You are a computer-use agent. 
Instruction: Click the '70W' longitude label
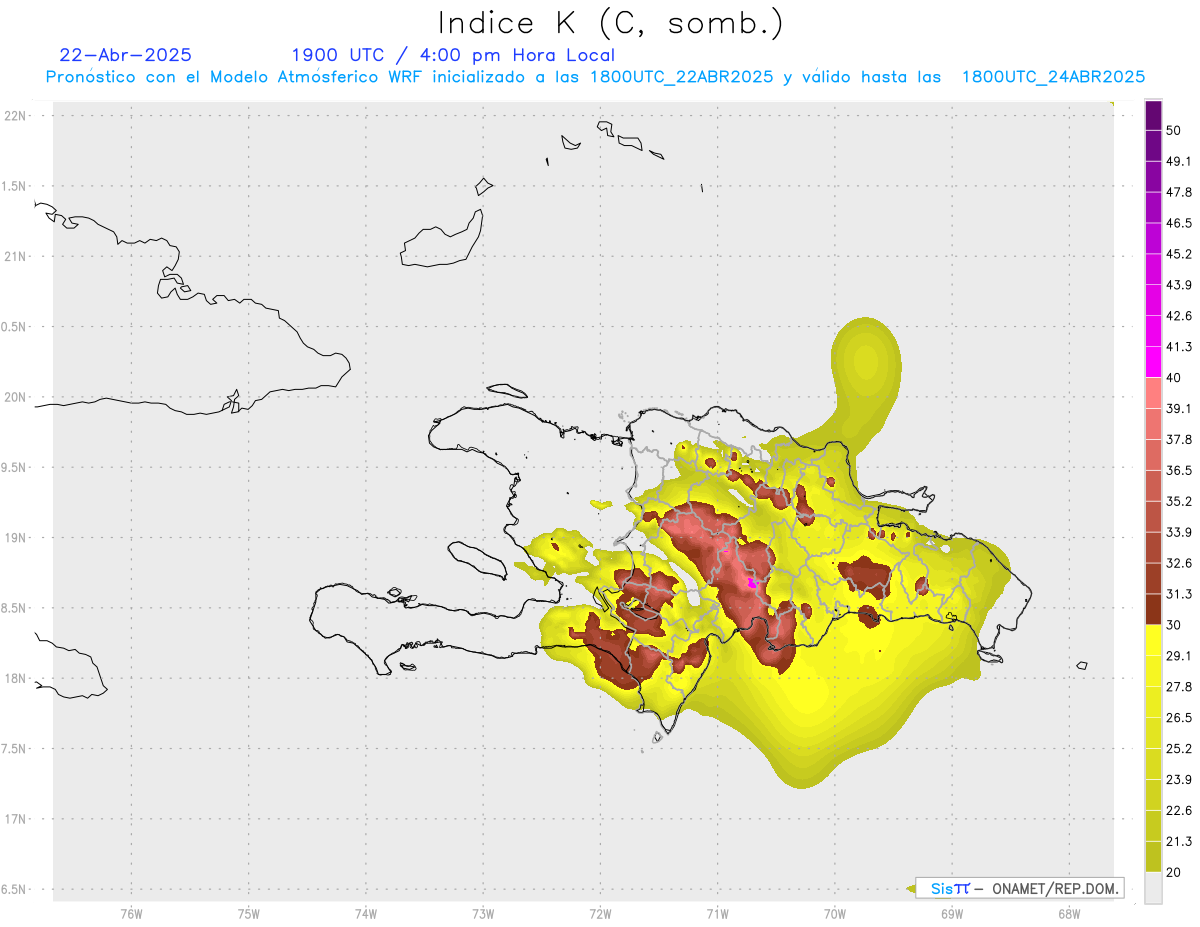pyautogui.click(x=835, y=913)
